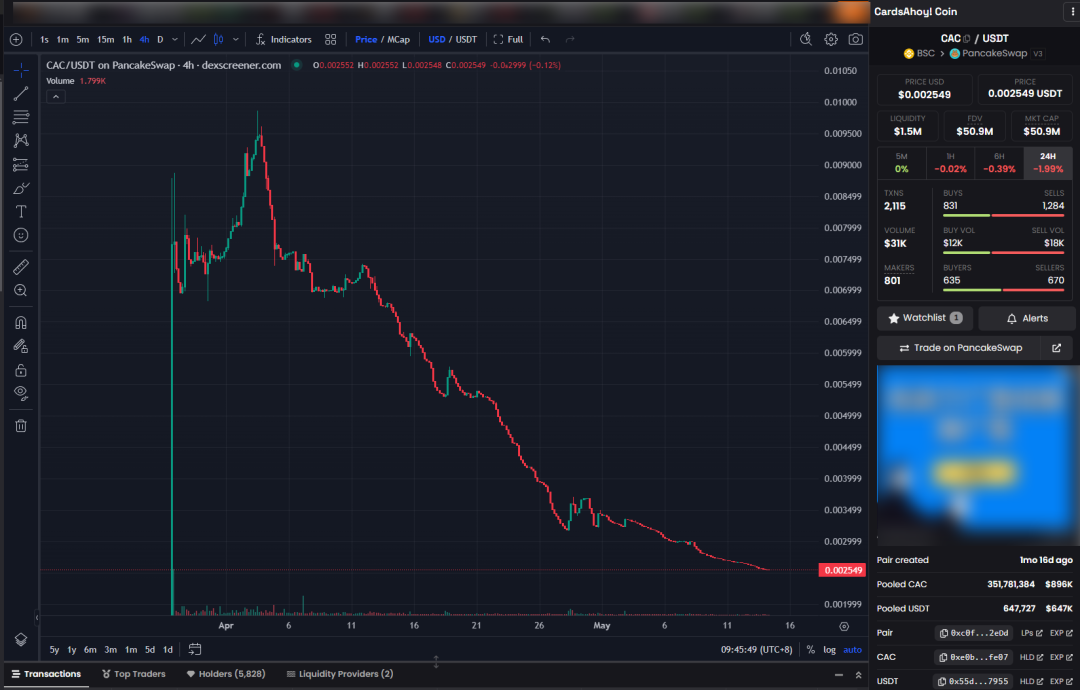
Task: Toggle chart denomination to USDT
Action: click(x=466, y=39)
